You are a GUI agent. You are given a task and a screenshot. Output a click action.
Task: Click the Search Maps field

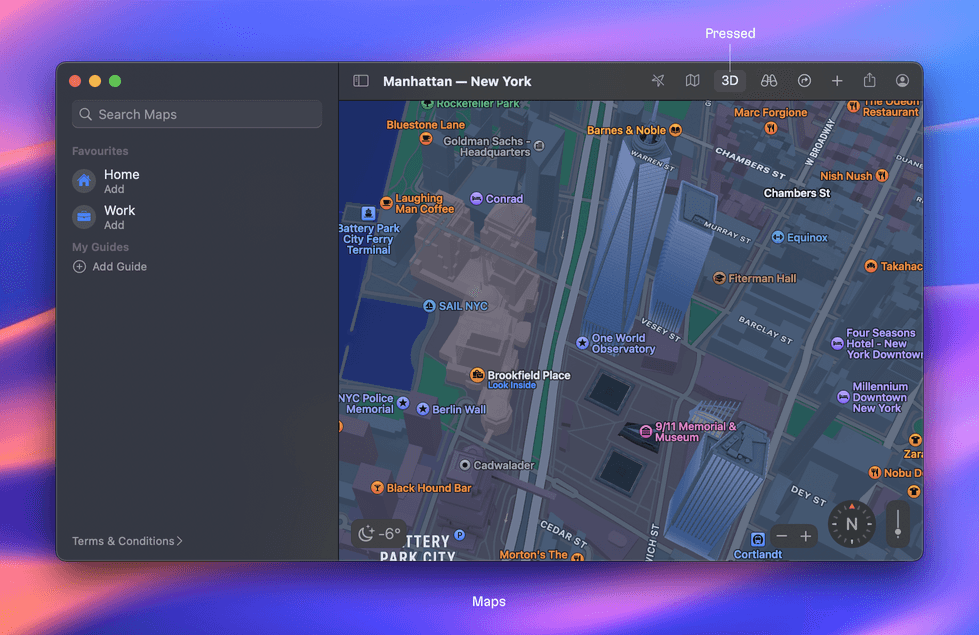click(x=197, y=114)
